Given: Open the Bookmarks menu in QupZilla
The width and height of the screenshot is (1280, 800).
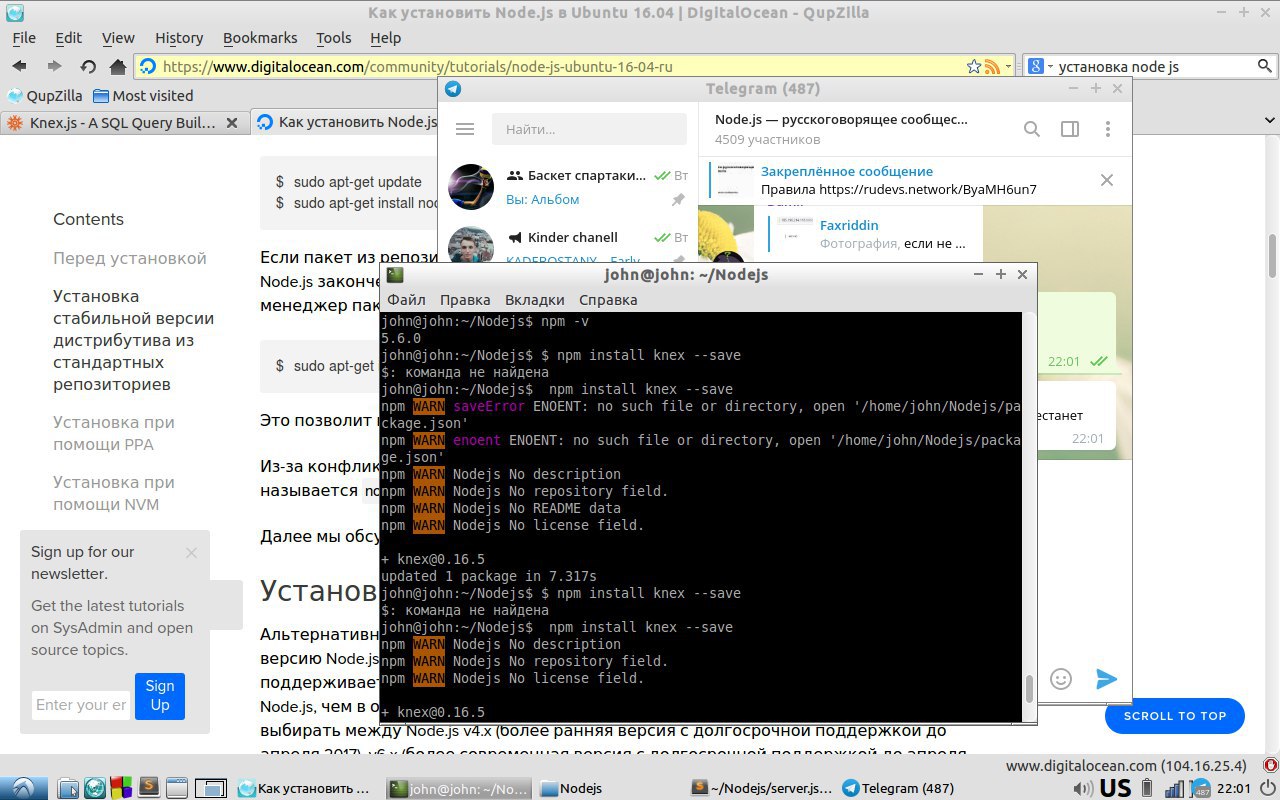Looking at the screenshot, I should tap(260, 38).
